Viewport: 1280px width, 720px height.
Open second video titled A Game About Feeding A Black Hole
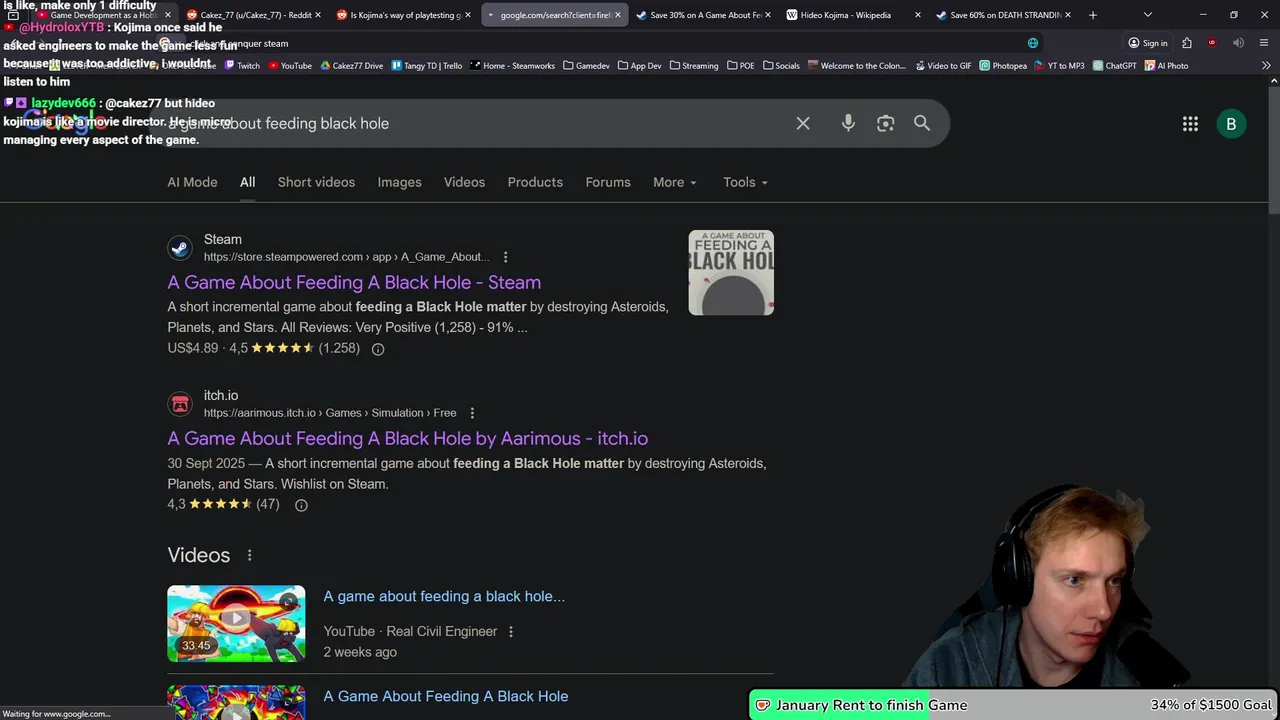[x=445, y=696]
